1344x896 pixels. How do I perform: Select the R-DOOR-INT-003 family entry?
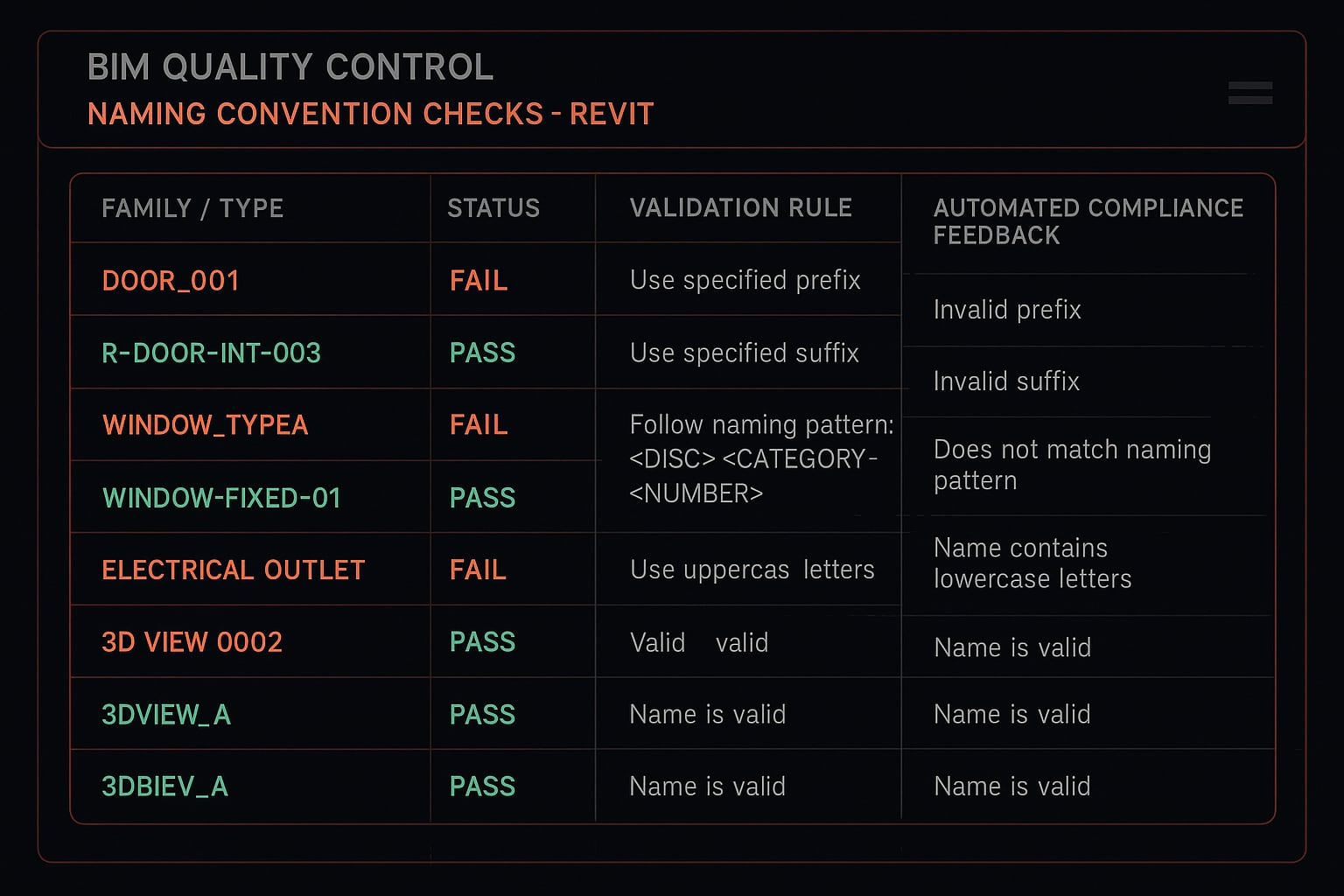(x=212, y=353)
